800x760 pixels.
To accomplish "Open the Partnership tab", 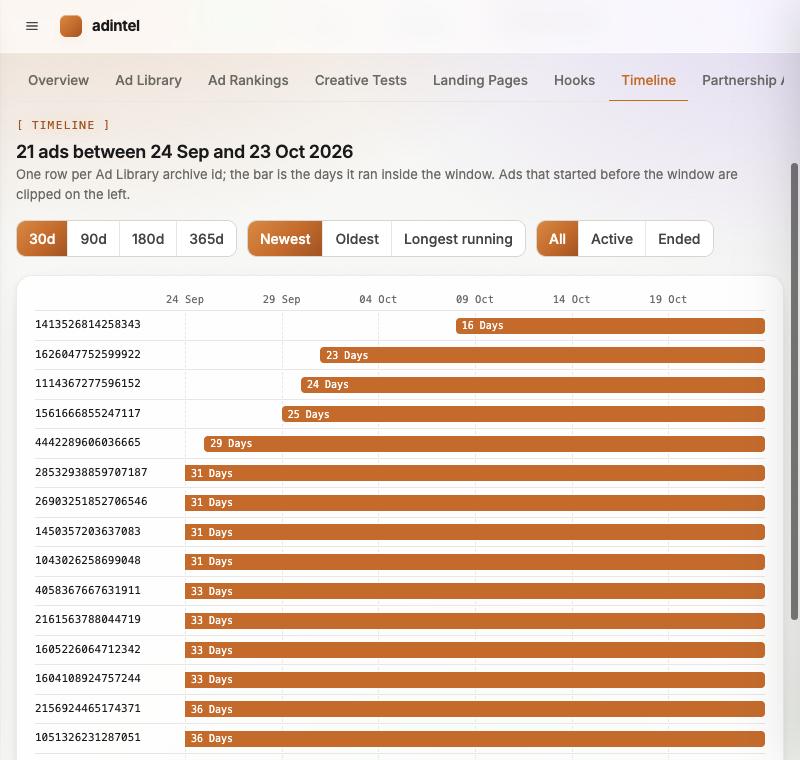I will [743, 81].
